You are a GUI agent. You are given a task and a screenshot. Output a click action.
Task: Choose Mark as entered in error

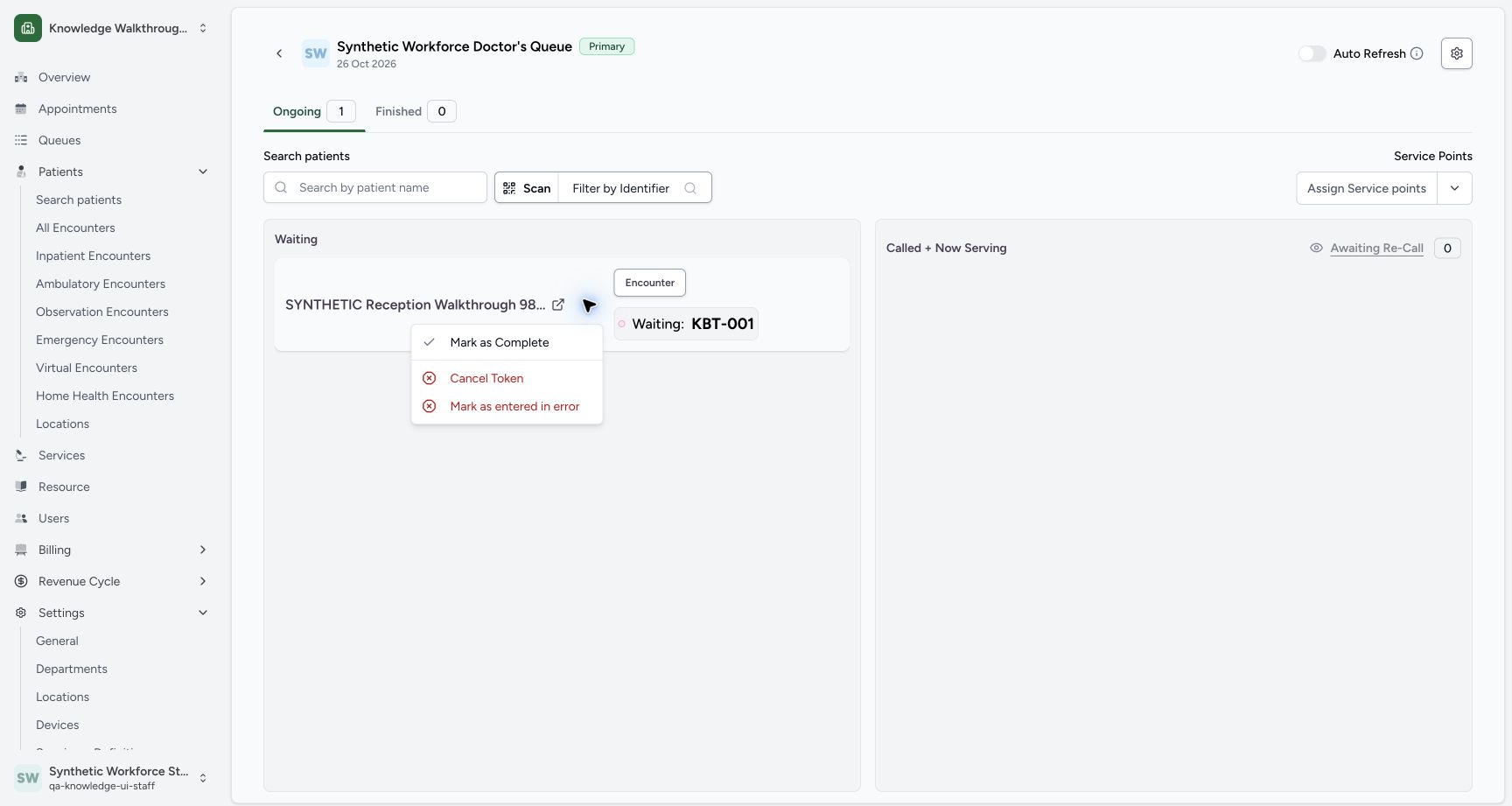507,406
